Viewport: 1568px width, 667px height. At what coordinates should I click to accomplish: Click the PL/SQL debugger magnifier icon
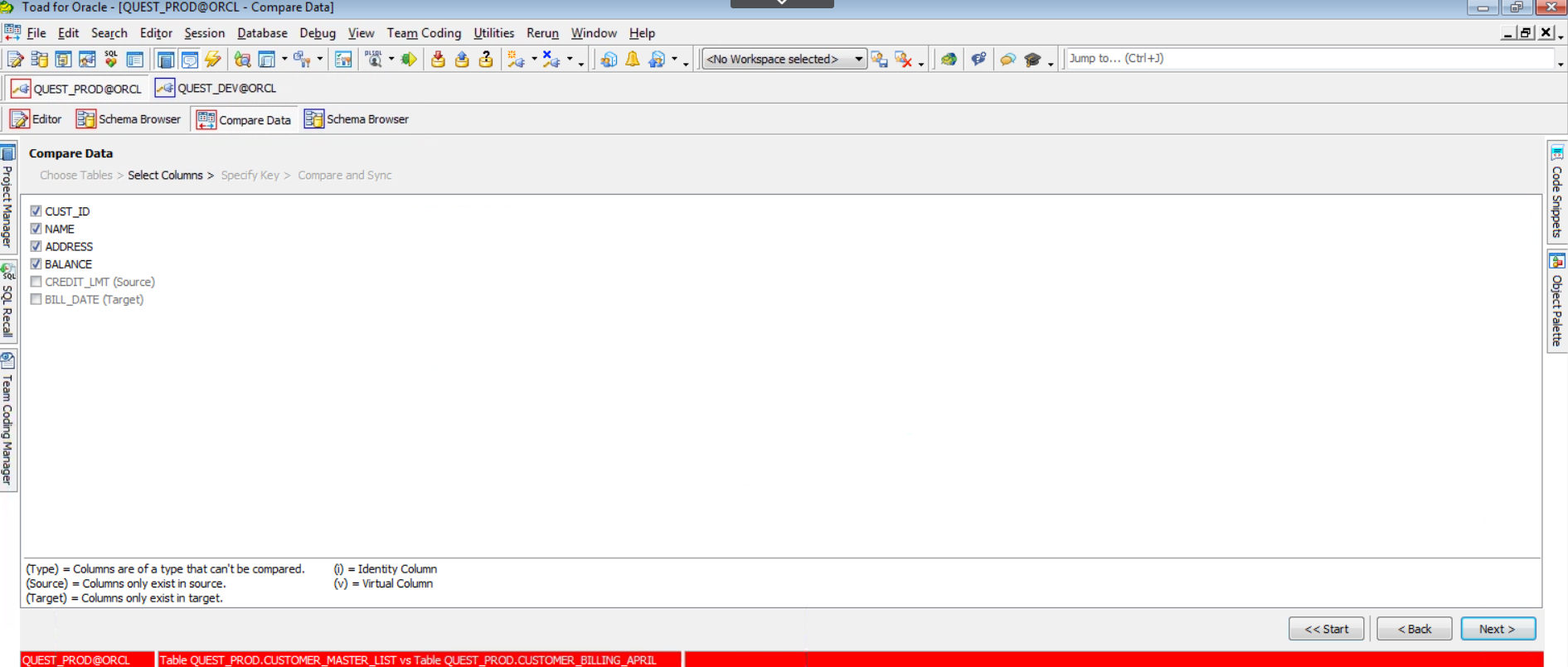pyautogui.click(x=374, y=59)
